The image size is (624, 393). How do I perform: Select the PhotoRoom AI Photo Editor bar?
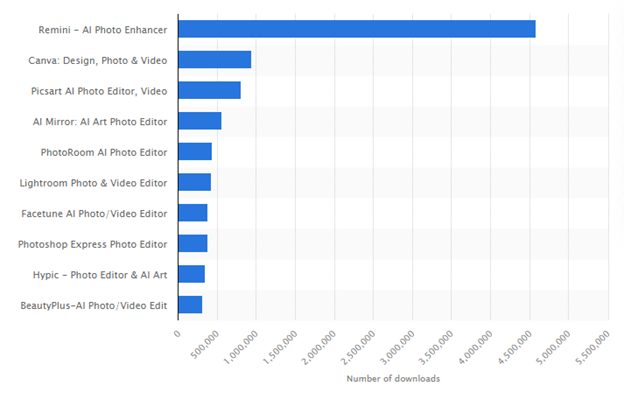(195, 152)
